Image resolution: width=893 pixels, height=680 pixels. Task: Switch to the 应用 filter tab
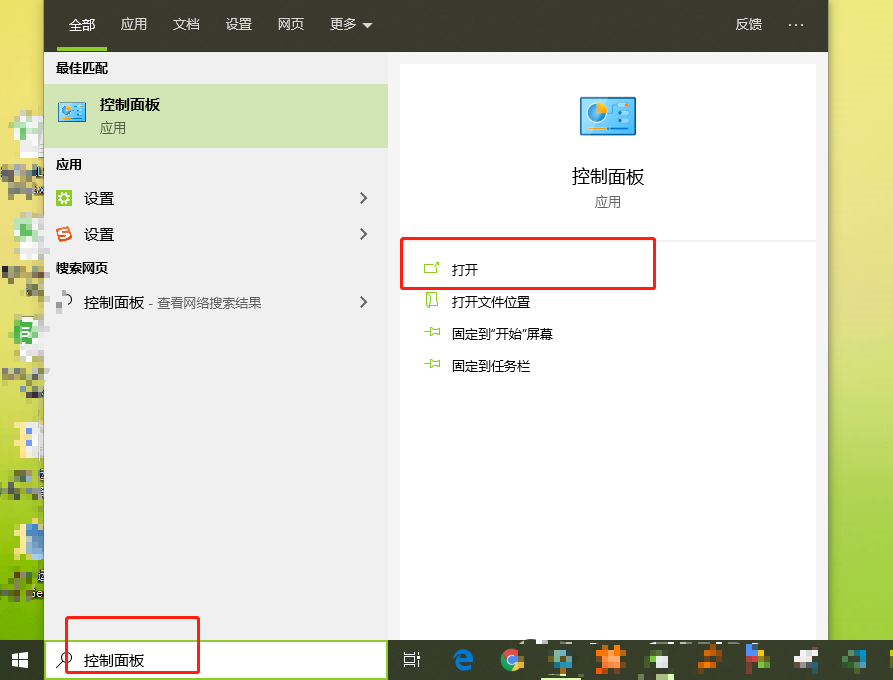pyautogui.click(x=134, y=25)
